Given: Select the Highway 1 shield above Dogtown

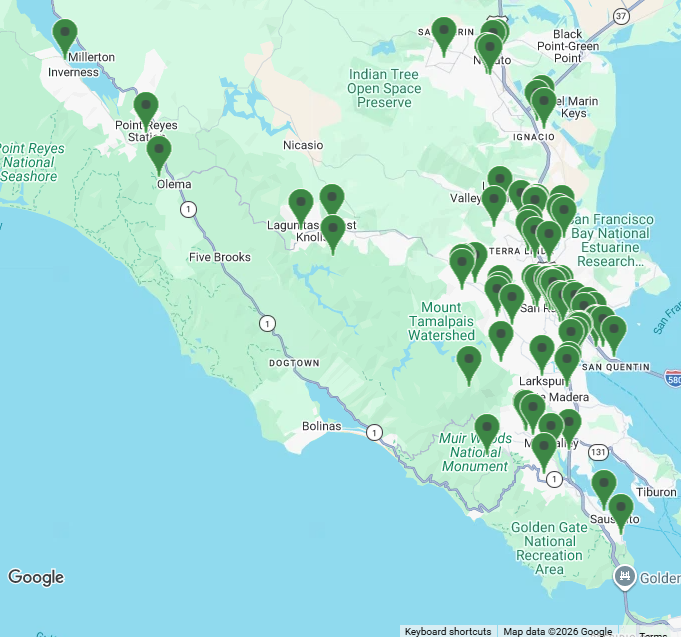Looking at the screenshot, I should [x=267, y=323].
